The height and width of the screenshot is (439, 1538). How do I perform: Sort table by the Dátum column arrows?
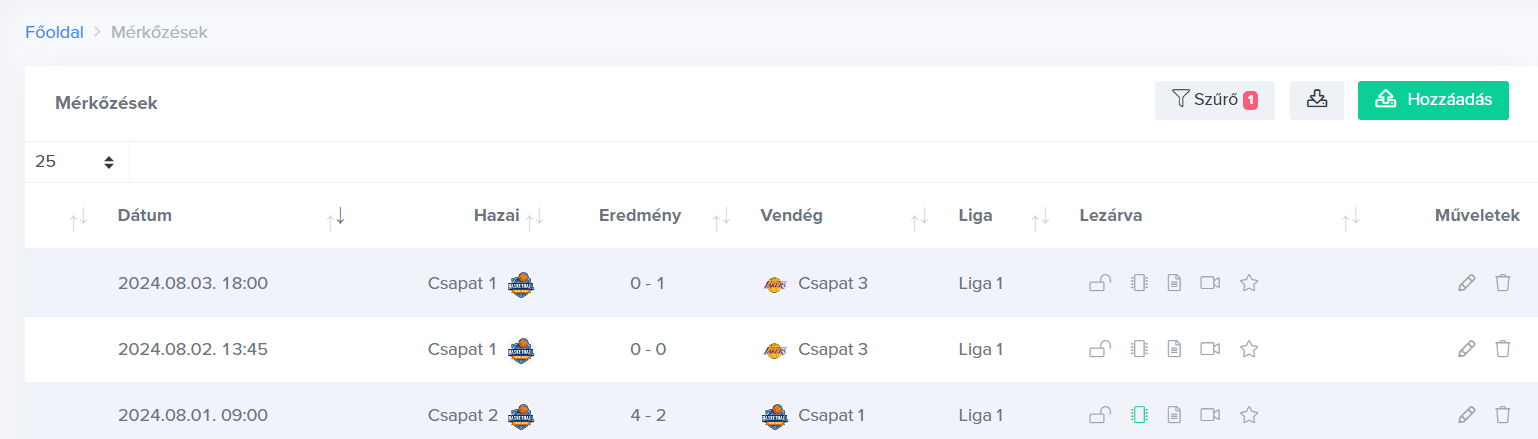coord(335,216)
